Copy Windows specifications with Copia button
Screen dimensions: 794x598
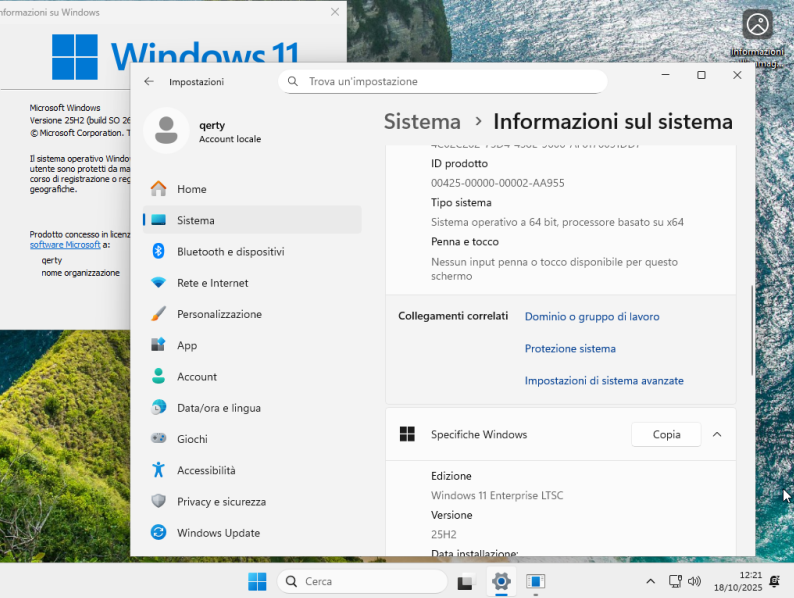[x=666, y=434]
